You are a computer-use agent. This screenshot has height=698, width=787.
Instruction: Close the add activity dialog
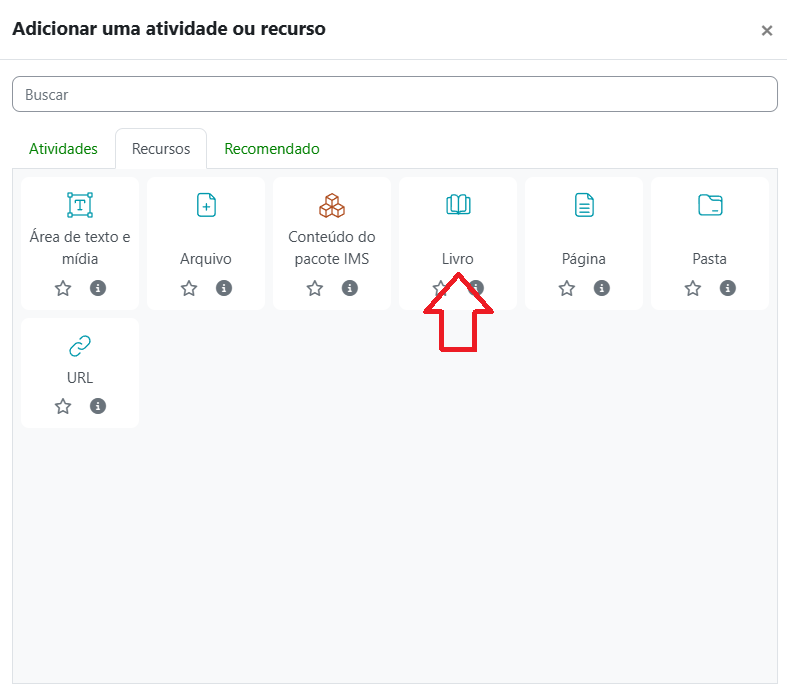click(767, 30)
